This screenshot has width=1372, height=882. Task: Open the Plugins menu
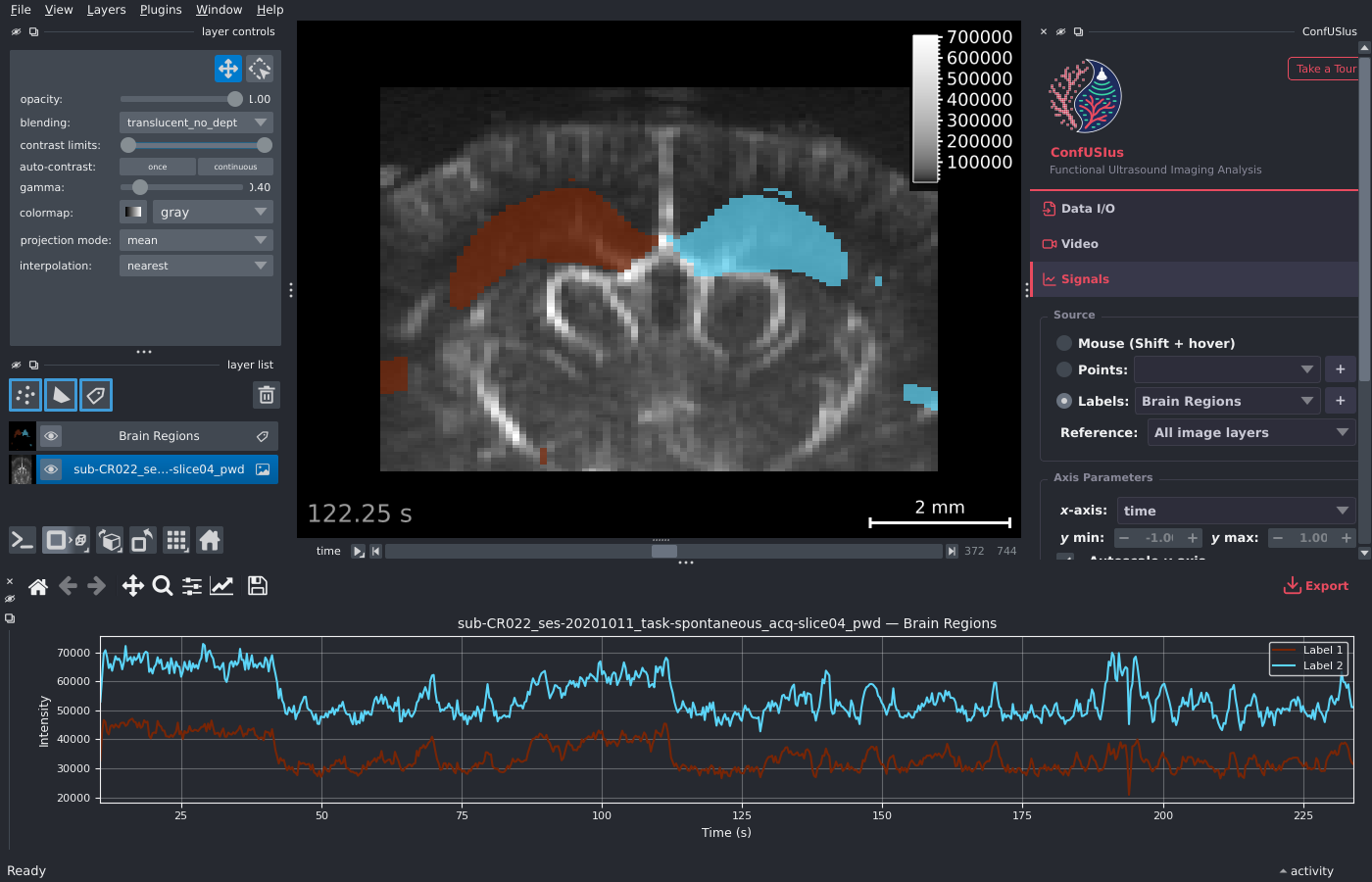point(161,10)
